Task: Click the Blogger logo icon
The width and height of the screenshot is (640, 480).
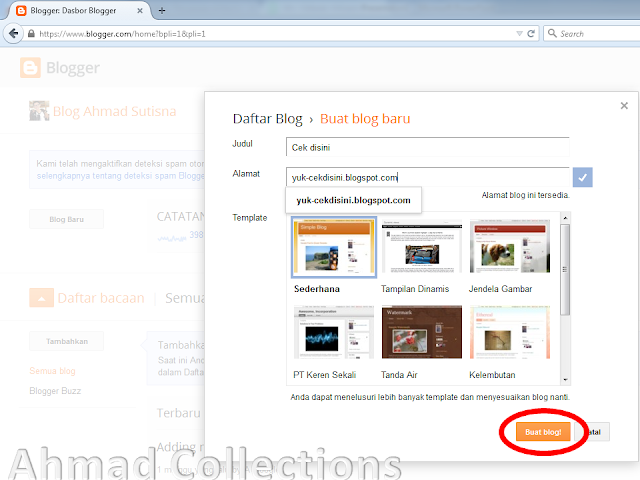Action: (x=30, y=68)
